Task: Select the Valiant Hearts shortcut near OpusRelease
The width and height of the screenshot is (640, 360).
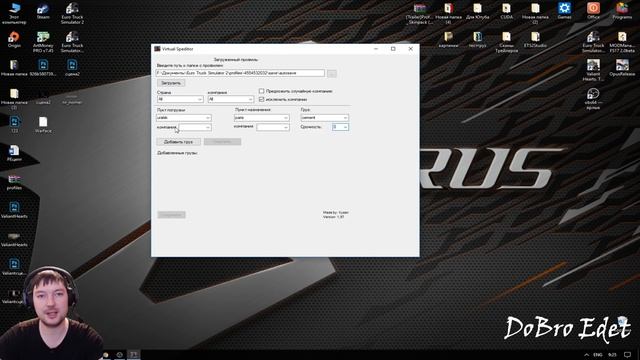Action: [x=593, y=70]
